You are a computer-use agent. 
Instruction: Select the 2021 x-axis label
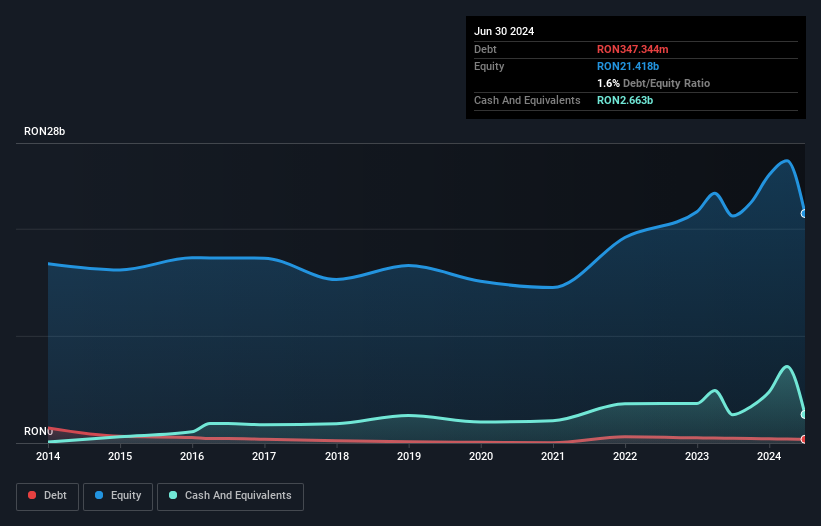coord(553,456)
